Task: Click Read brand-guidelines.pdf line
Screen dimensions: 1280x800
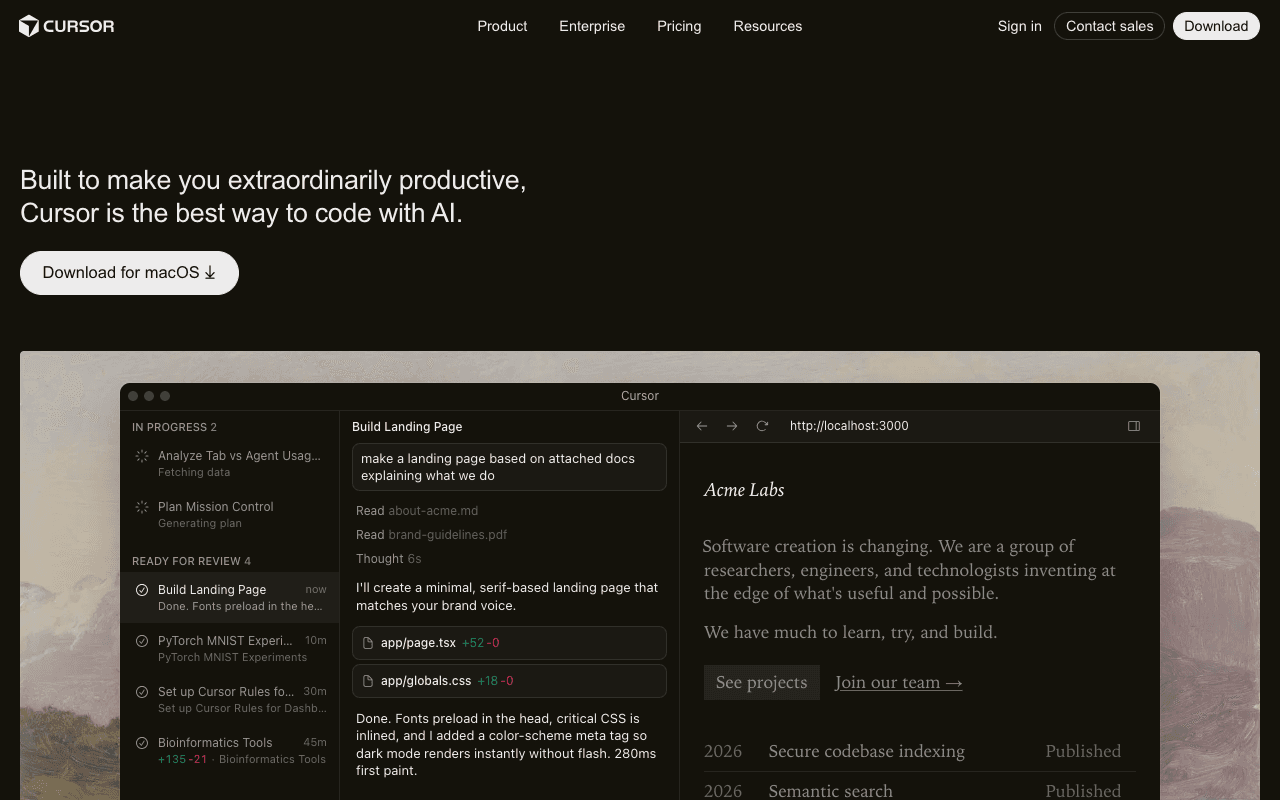Action: tap(431, 535)
